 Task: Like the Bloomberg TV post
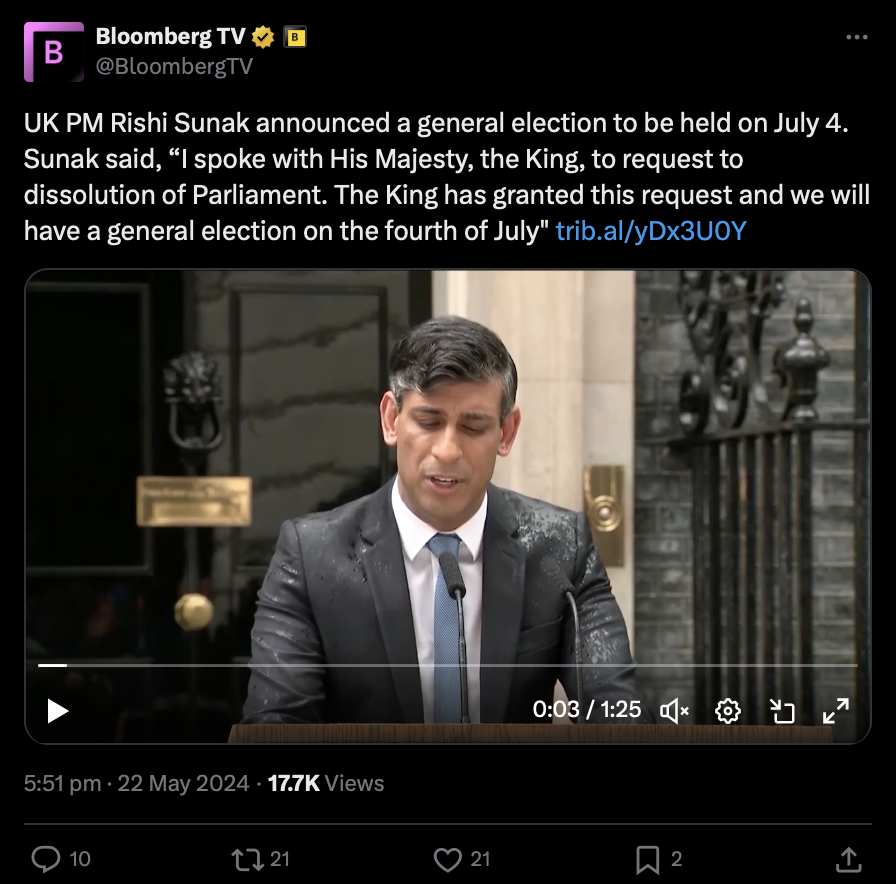point(449,858)
